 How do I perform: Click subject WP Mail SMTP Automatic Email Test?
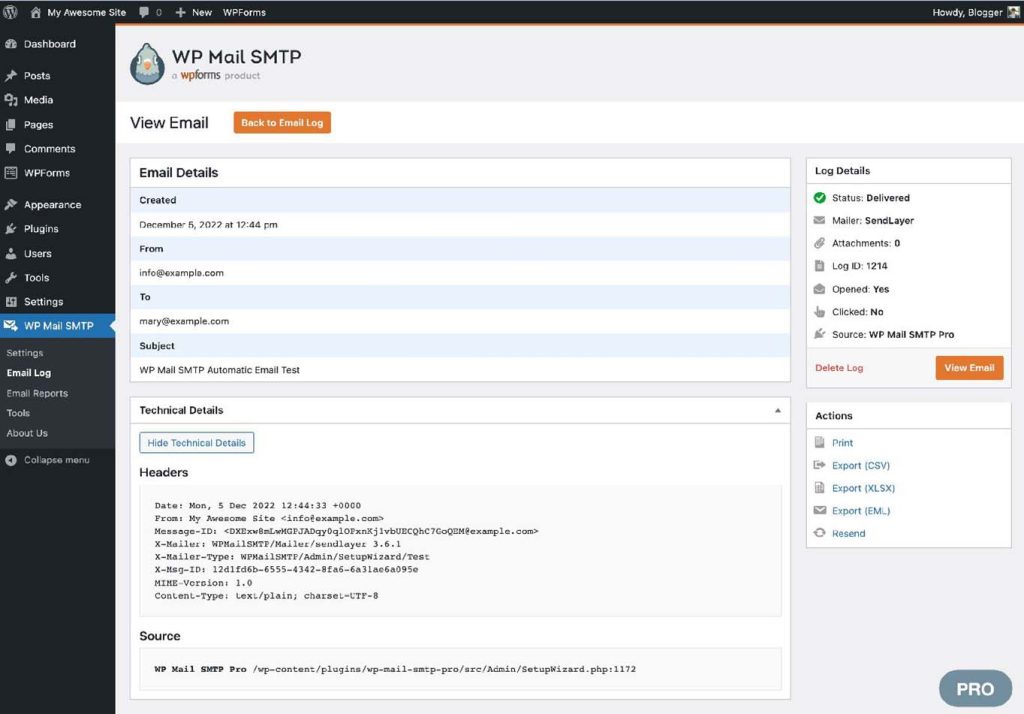tap(219, 370)
